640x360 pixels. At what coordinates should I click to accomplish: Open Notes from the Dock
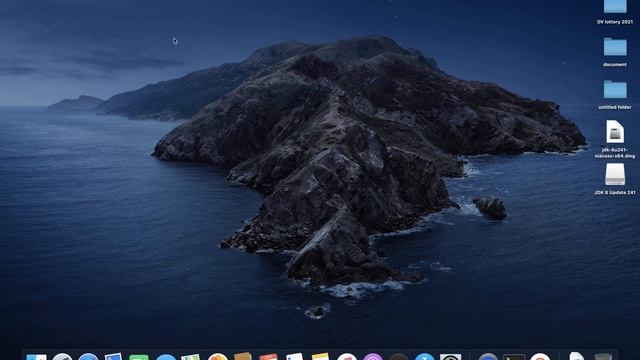(x=320, y=357)
